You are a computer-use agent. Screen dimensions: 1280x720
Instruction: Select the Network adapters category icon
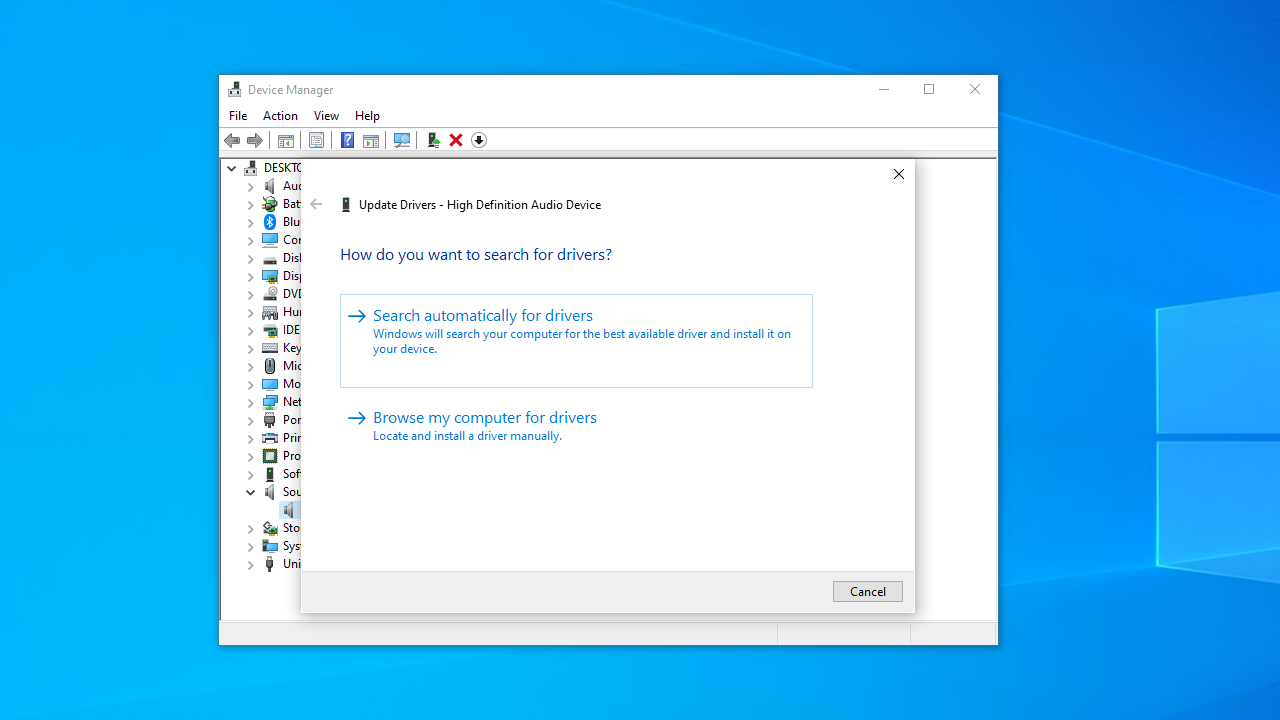[x=270, y=402]
